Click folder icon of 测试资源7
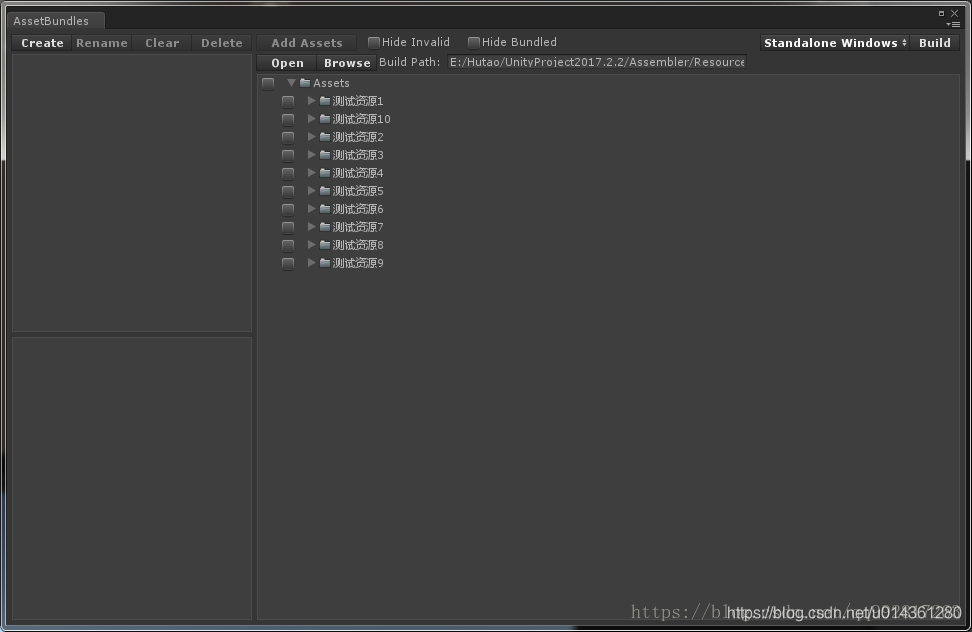Viewport: 972px width, 632px height. tap(325, 226)
